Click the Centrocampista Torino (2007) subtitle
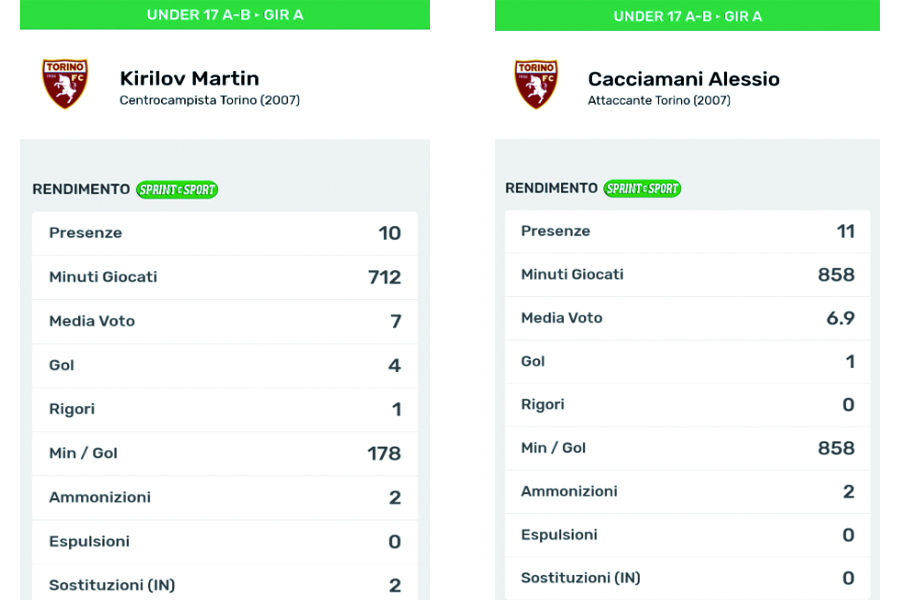 (209, 100)
